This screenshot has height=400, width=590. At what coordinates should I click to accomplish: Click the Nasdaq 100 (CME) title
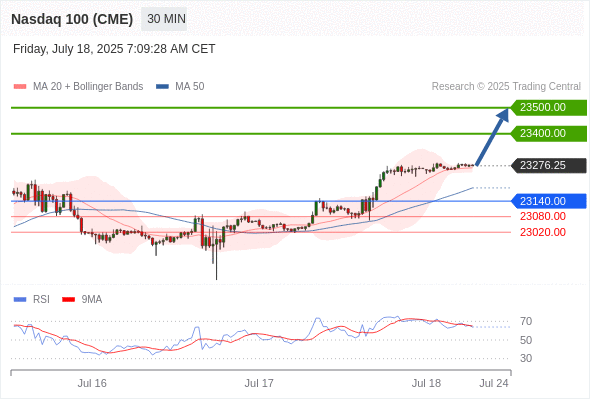pos(72,19)
